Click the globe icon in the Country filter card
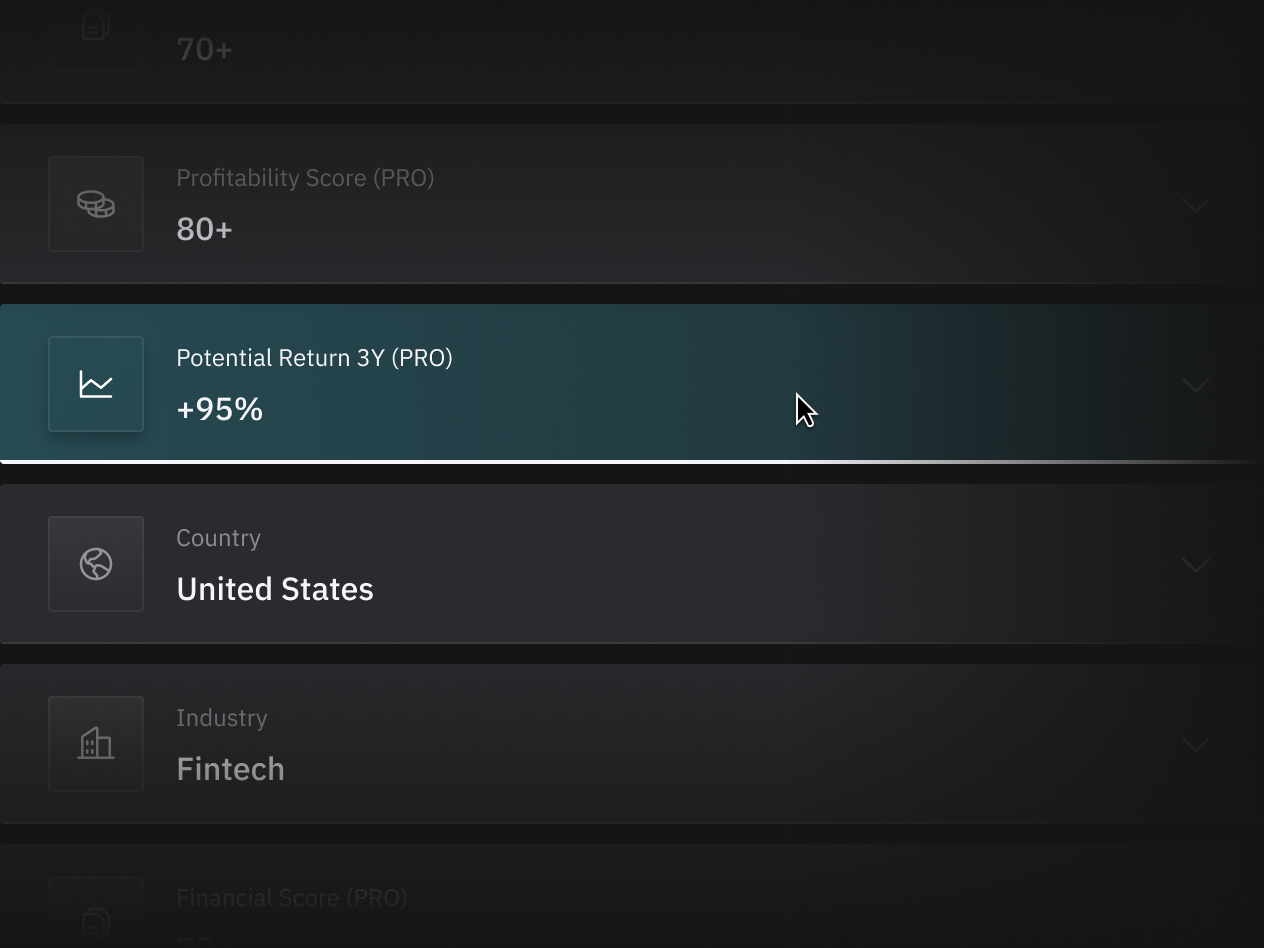The height and width of the screenshot is (948, 1264). [x=95, y=563]
